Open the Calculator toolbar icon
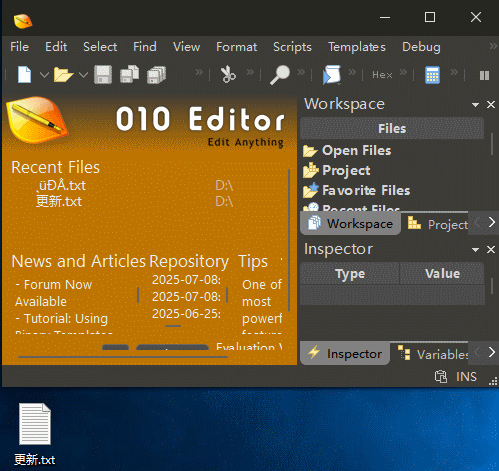 [432, 75]
